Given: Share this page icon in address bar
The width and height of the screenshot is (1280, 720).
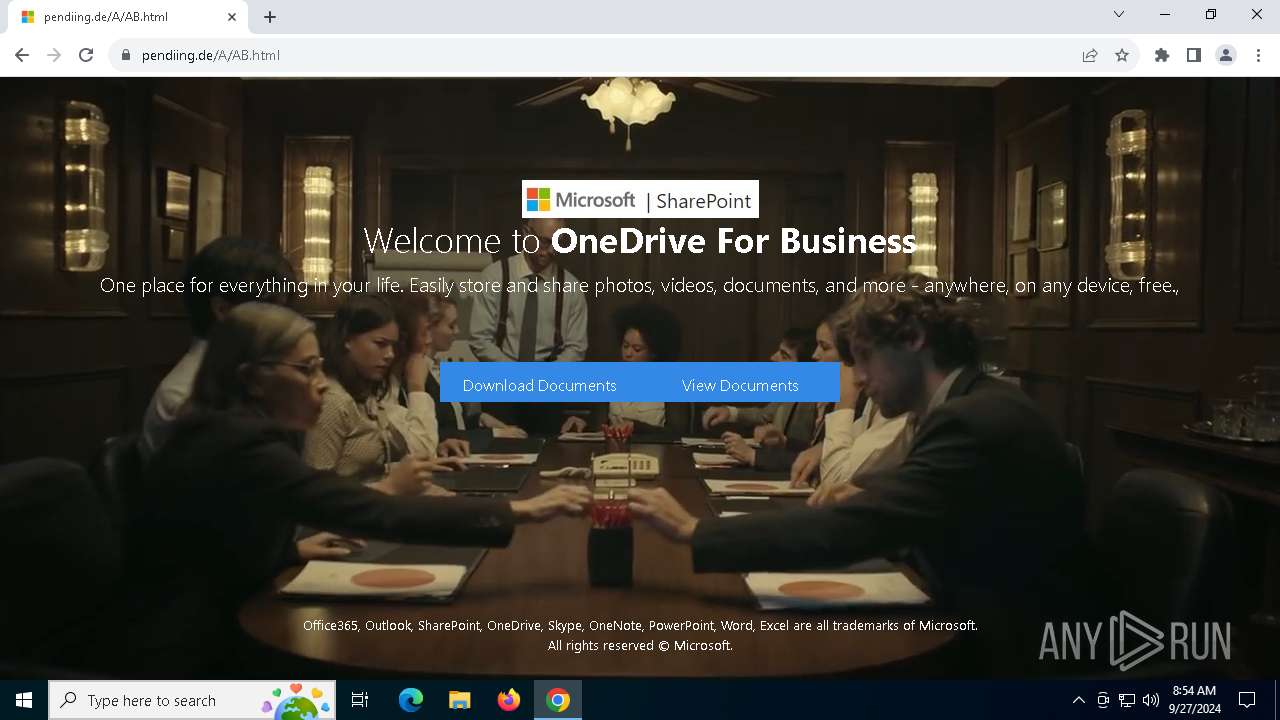Looking at the screenshot, I should coord(1090,55).
